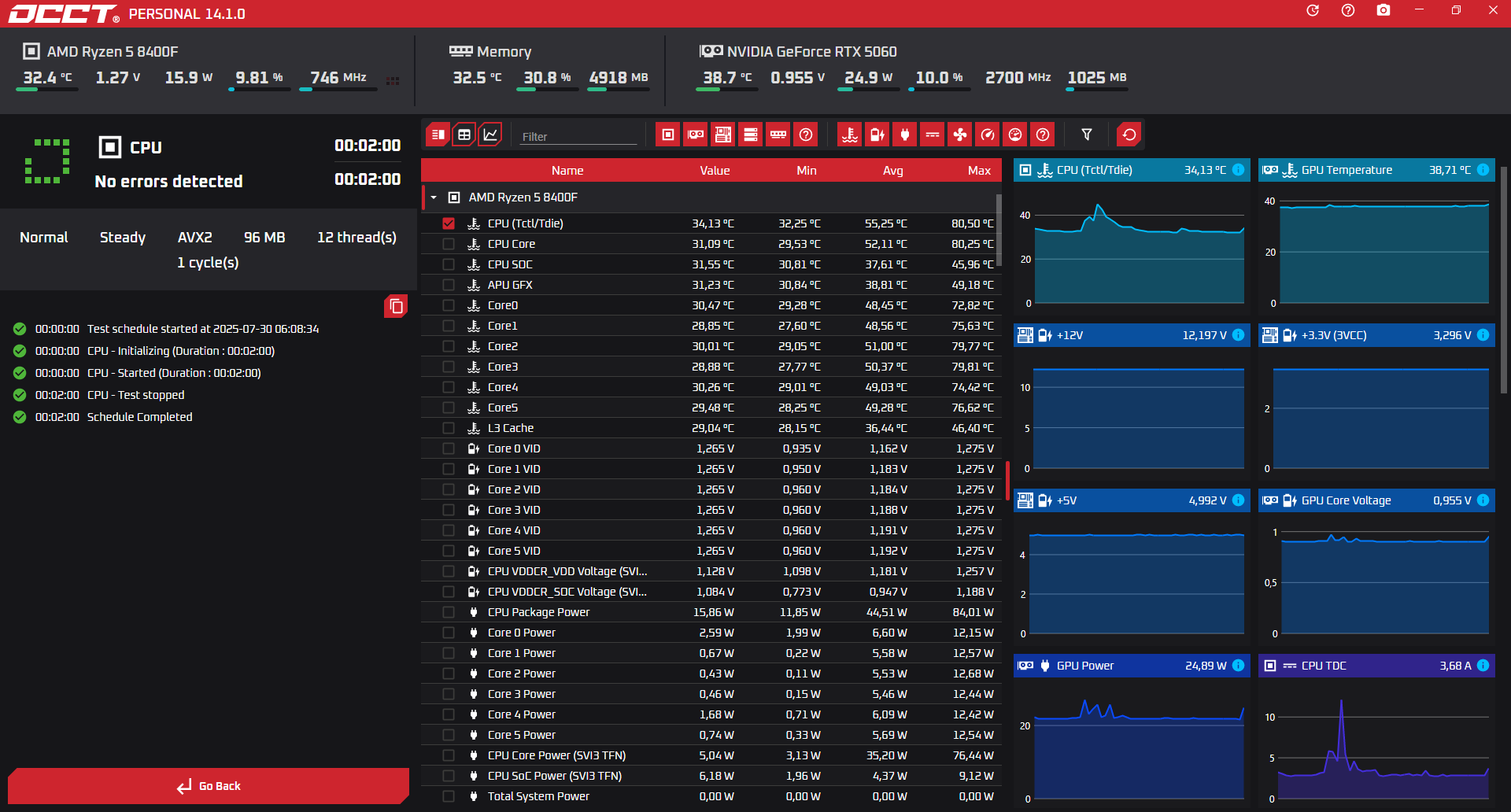Click the funnel filter icon

click(x=1087, y=135)
